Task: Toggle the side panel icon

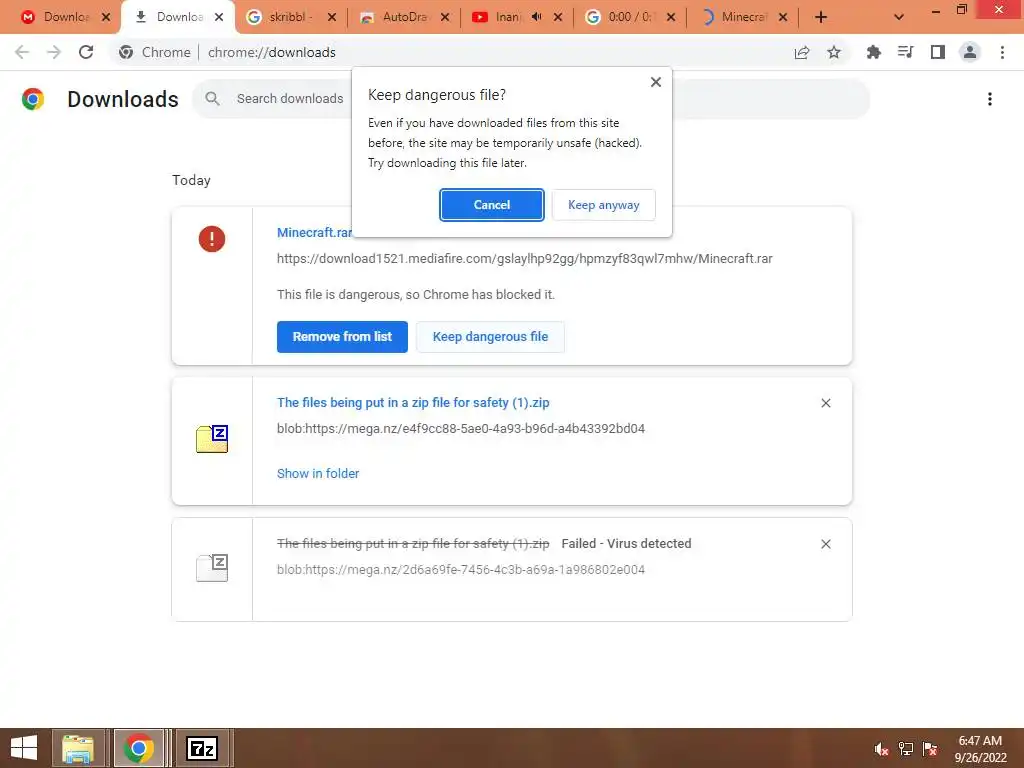Action: pyautogui.click(x=938, y=52)
